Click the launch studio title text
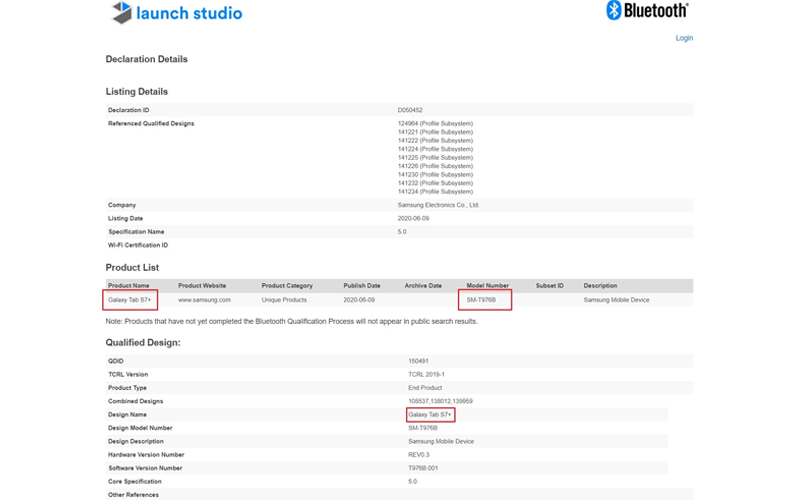799x500 pixels. pos(190,14)
